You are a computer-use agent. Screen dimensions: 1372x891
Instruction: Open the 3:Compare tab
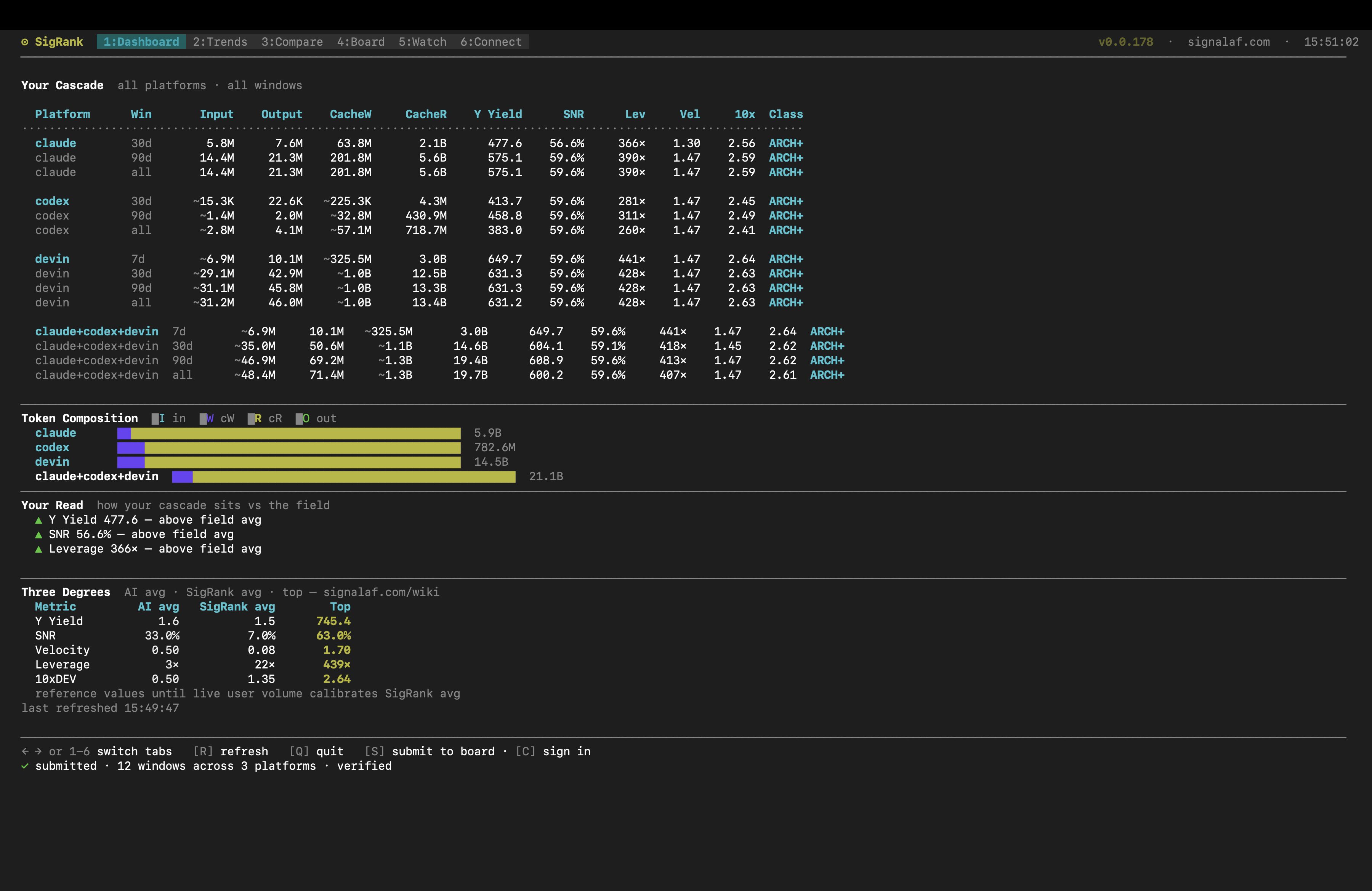pyautogui.click(x=292, y=42)
